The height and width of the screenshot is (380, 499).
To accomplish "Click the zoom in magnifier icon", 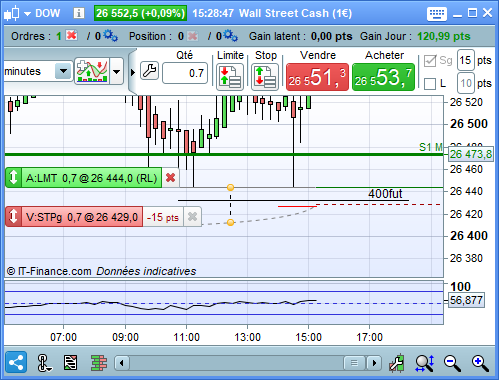I will pos(480,363).
